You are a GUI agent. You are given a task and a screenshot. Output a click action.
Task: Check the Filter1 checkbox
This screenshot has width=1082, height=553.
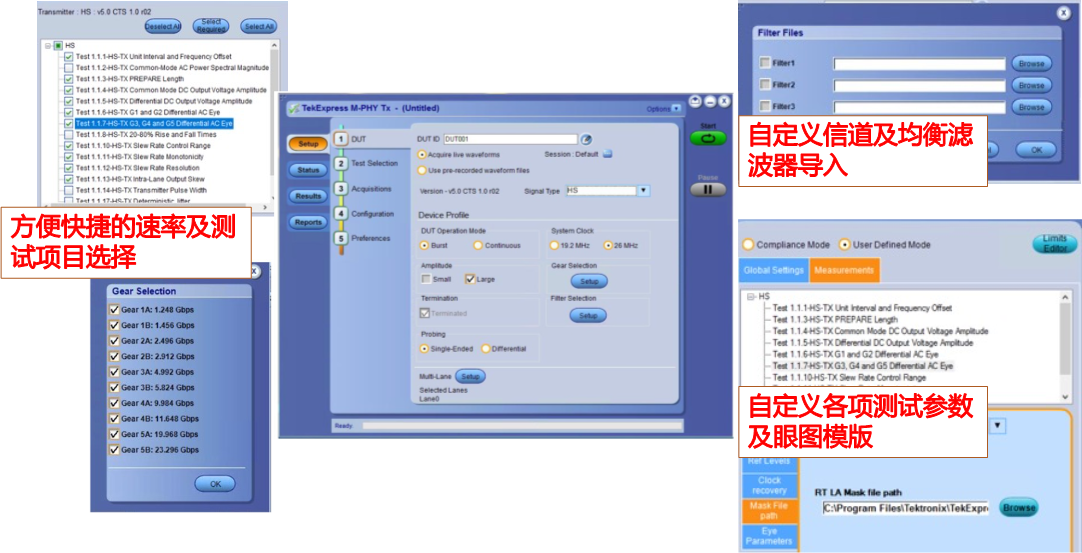click(x=765, y=63)
